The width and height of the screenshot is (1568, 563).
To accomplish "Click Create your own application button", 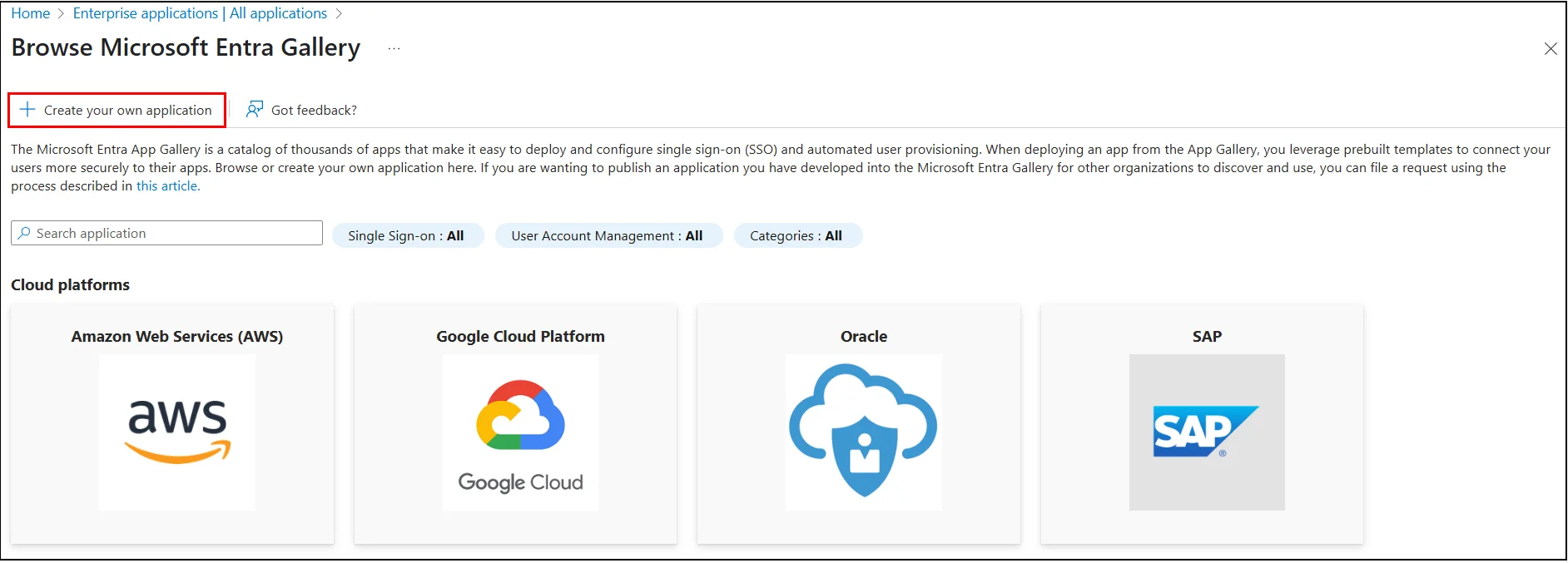I will pos(117,110).
